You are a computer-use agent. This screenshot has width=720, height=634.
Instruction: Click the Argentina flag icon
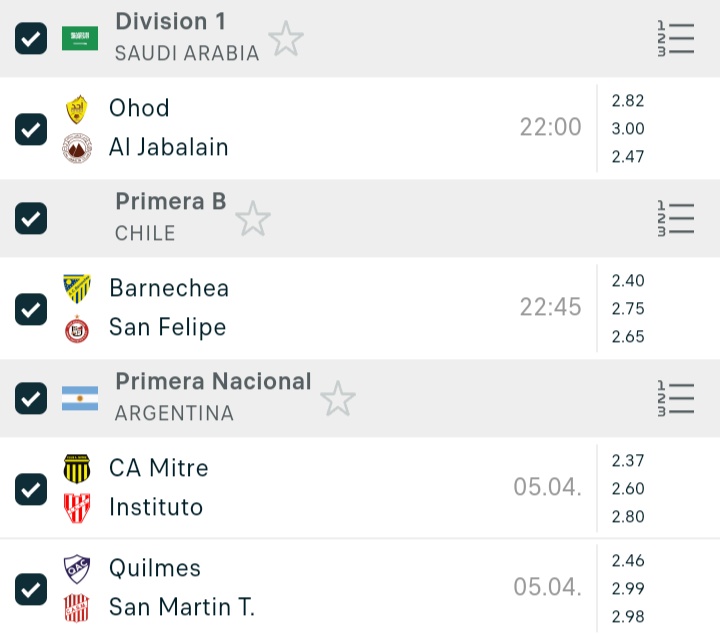click(80, 398)
